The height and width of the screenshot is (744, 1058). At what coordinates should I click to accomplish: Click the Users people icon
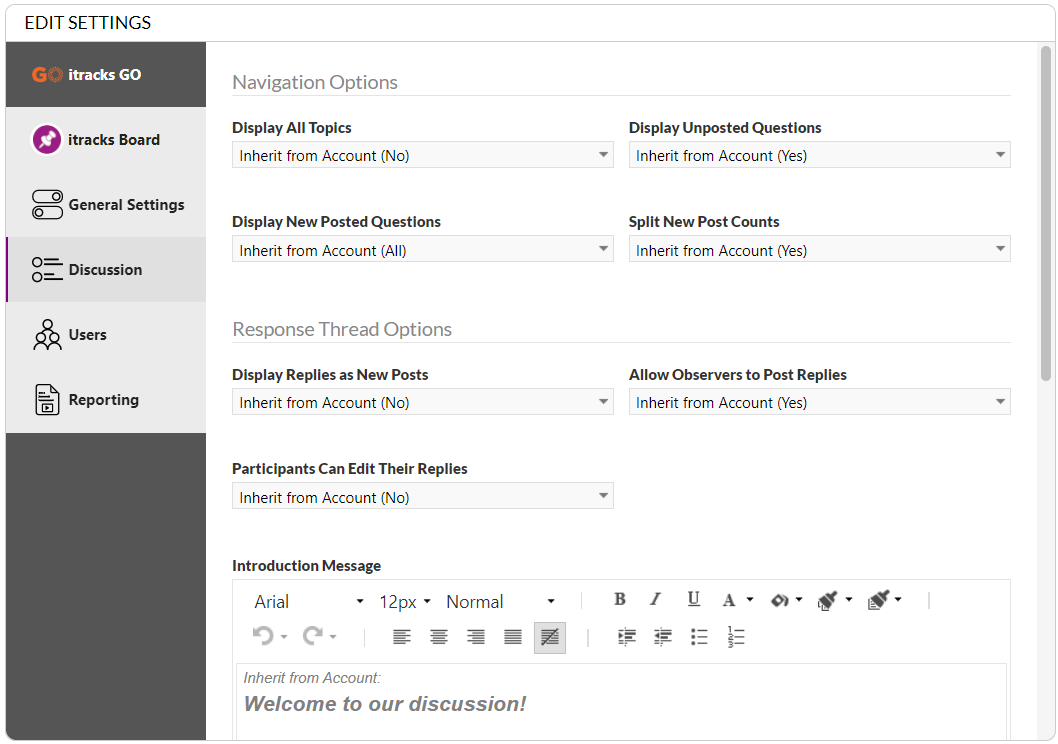point(47,335)
